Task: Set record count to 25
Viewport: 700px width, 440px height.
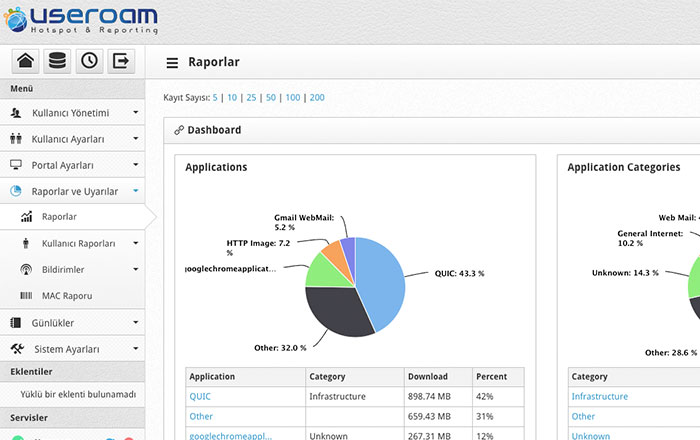Action: (x=251, y=97)
